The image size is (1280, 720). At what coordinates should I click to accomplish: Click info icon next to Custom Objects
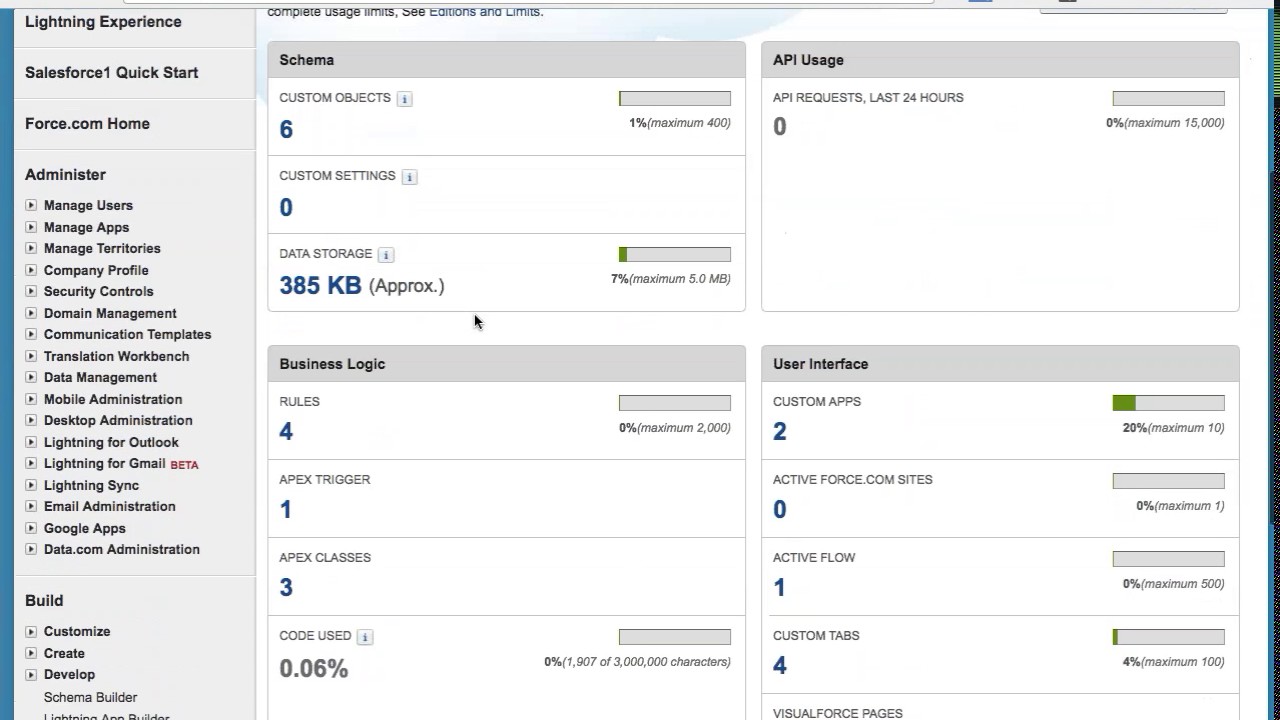point(404,99)
